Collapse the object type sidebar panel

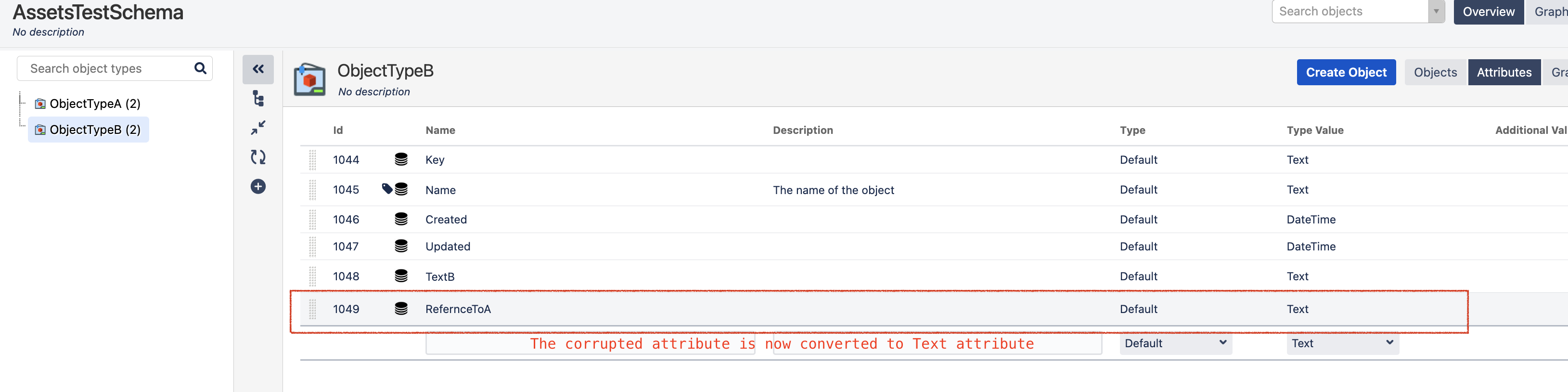pyautogui.click(x=258, y=69)
